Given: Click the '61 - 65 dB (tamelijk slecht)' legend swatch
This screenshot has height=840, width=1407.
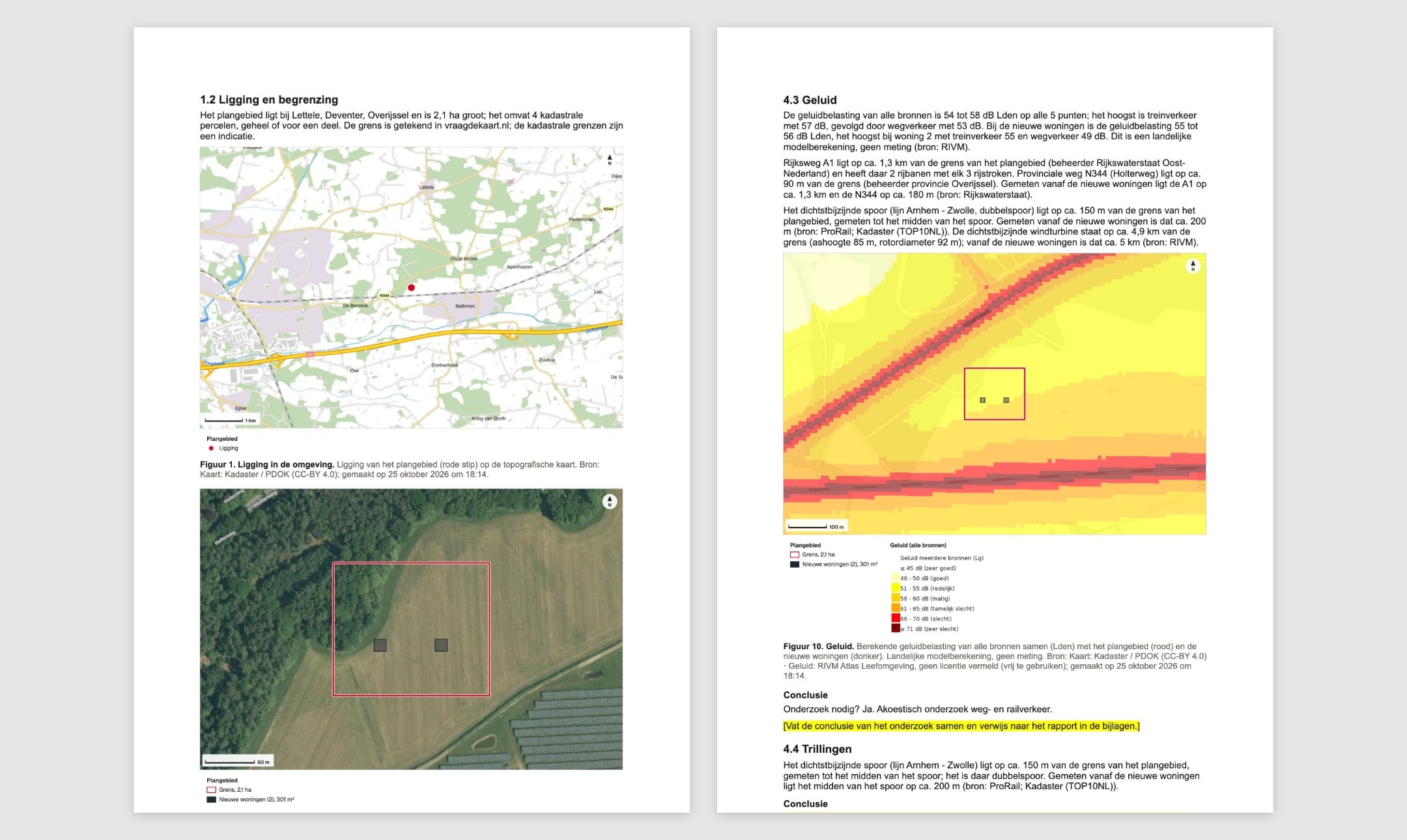Looking at the screenshot, I should 896,608.
